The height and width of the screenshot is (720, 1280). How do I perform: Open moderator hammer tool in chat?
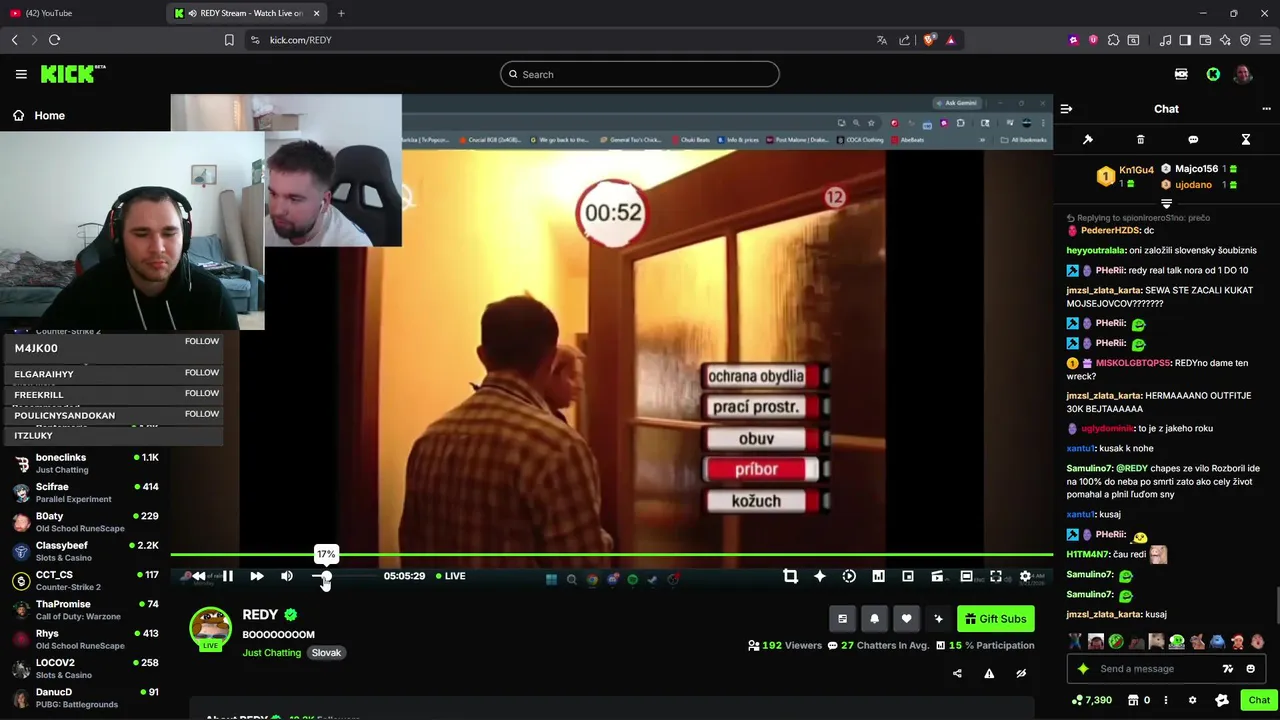pos(1088,140)
